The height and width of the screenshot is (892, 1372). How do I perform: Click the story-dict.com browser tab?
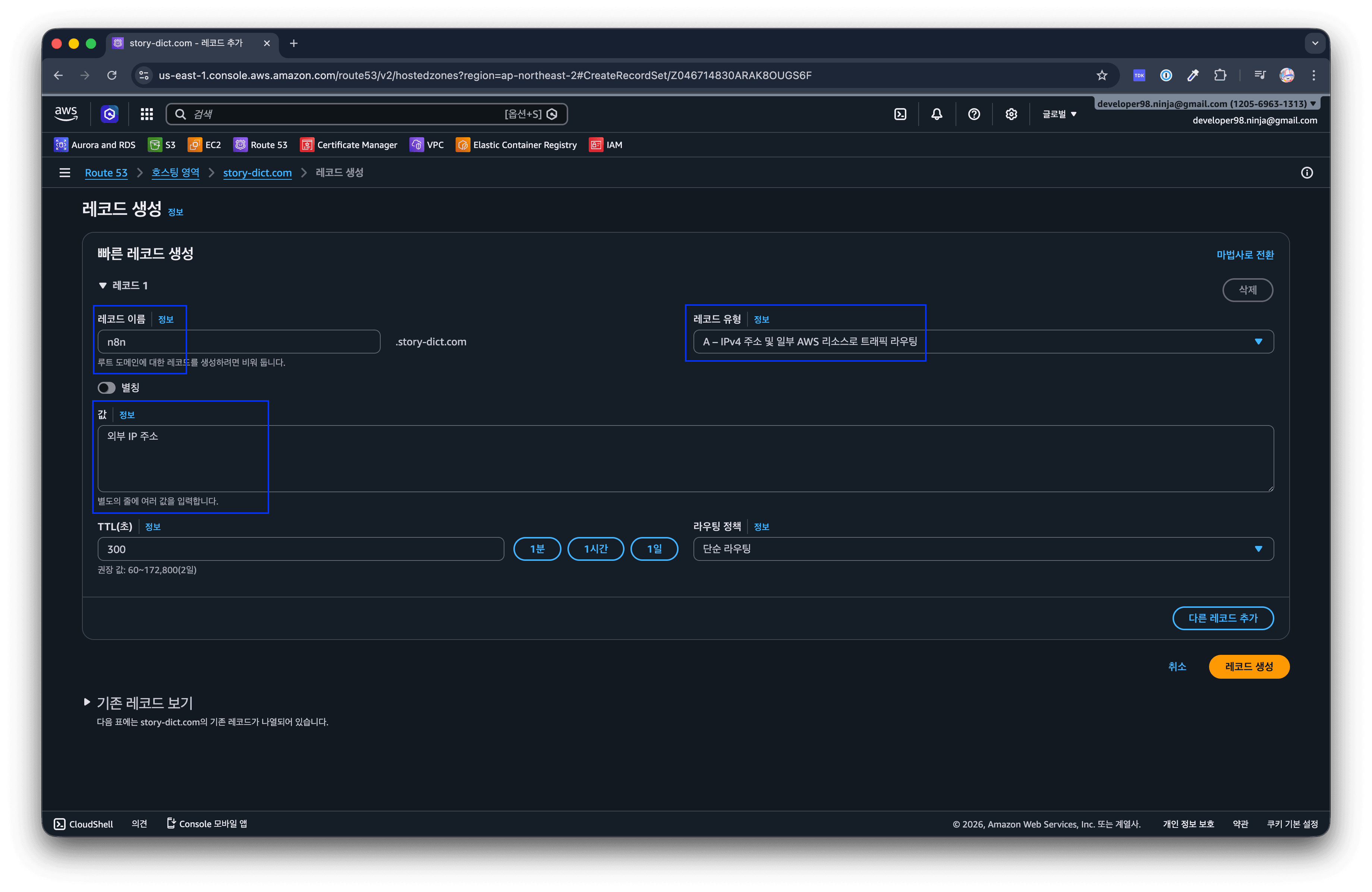(186, 43)
